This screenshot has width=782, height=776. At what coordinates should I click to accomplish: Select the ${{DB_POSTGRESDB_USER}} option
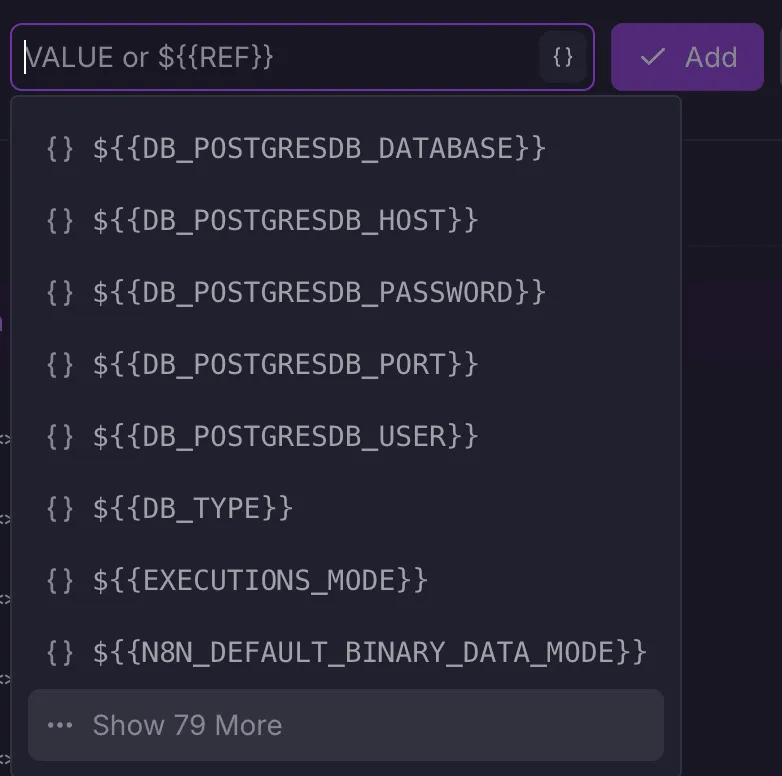click(285, 436)
